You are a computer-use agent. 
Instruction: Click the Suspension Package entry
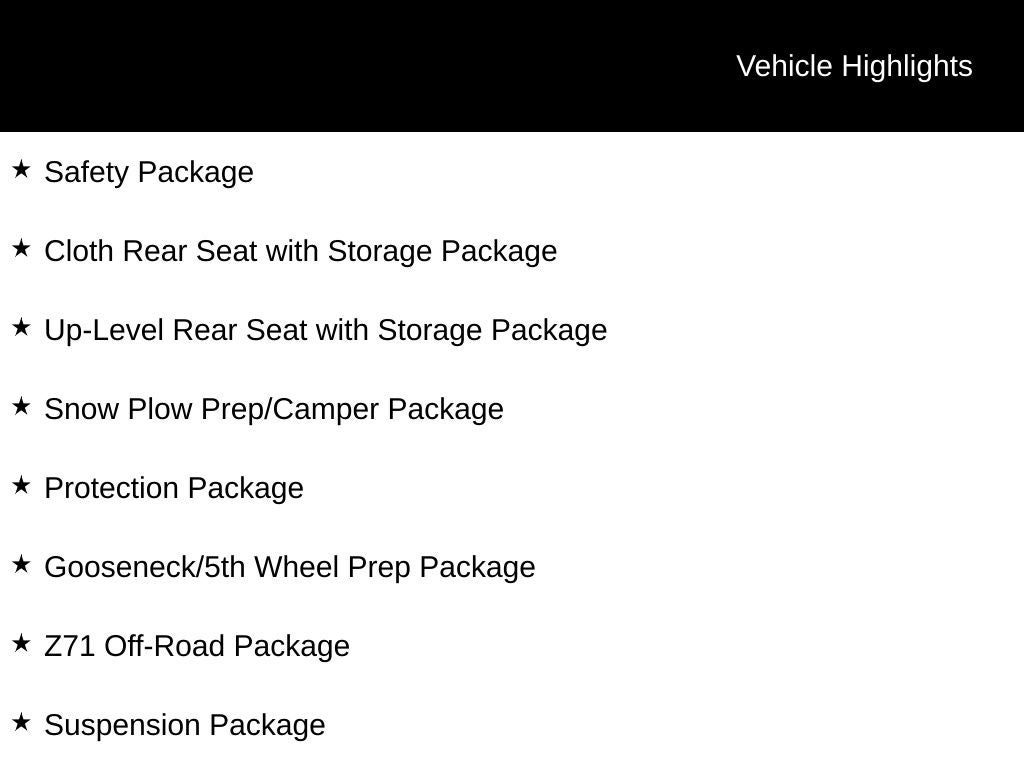(185, 726)
